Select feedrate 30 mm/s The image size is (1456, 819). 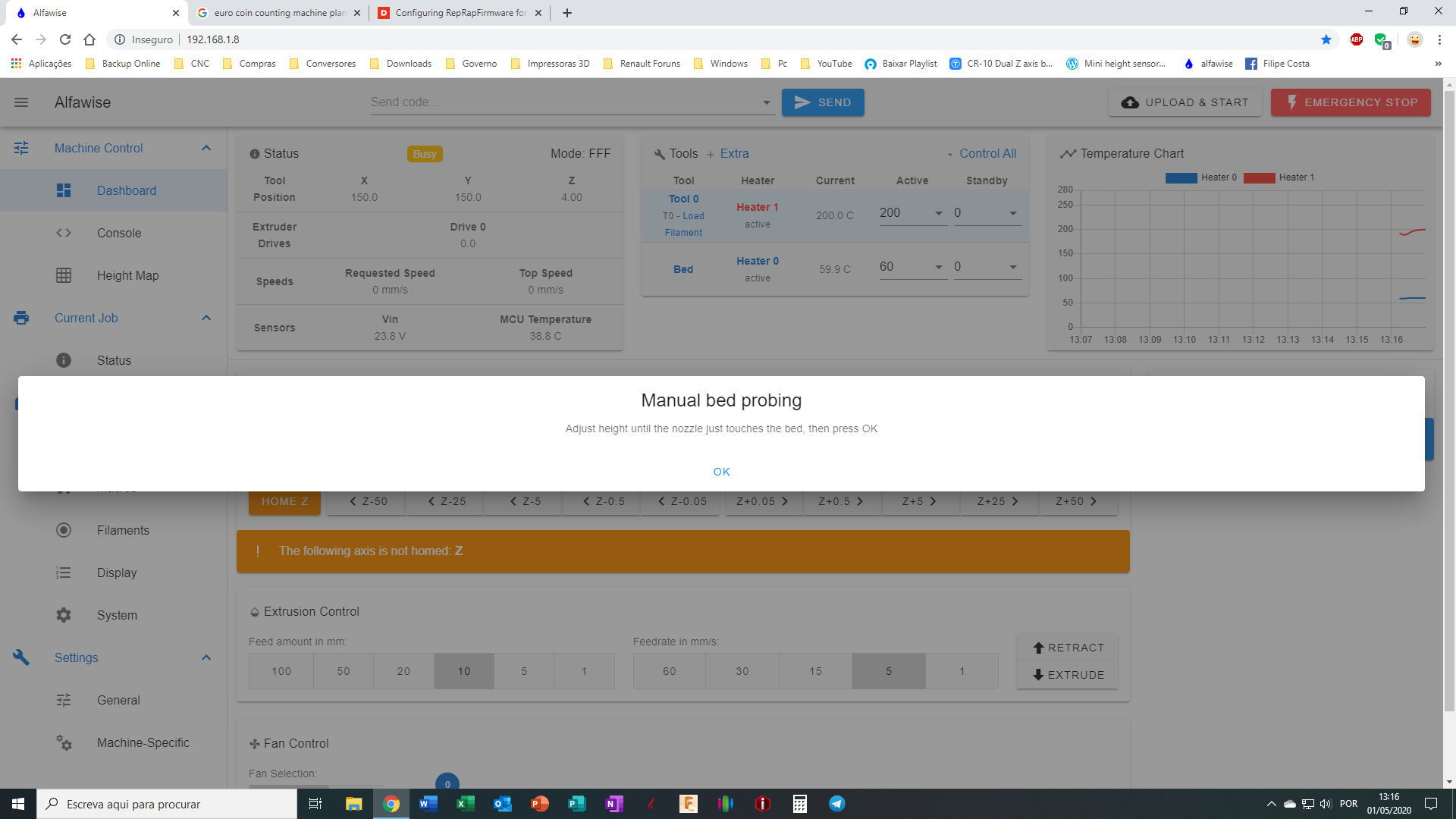point(742,671)
